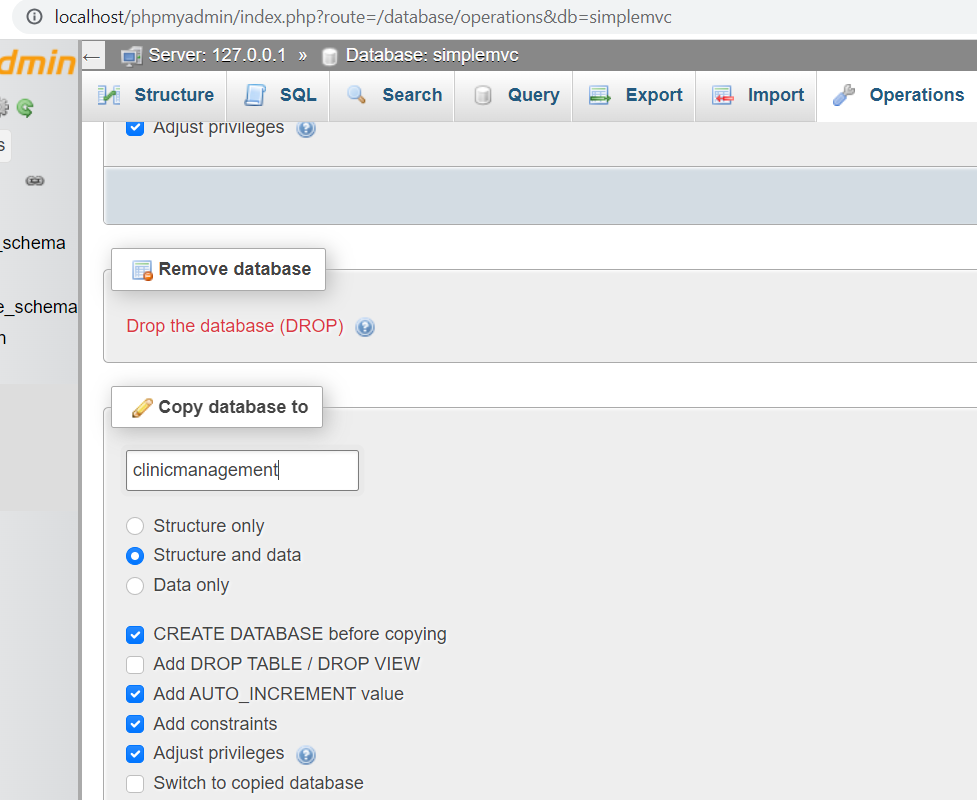This screenshot has height=800, width=977.
Task: Open Server: 127.0.0.1 breadcrumb link
Action: [217, 55]
